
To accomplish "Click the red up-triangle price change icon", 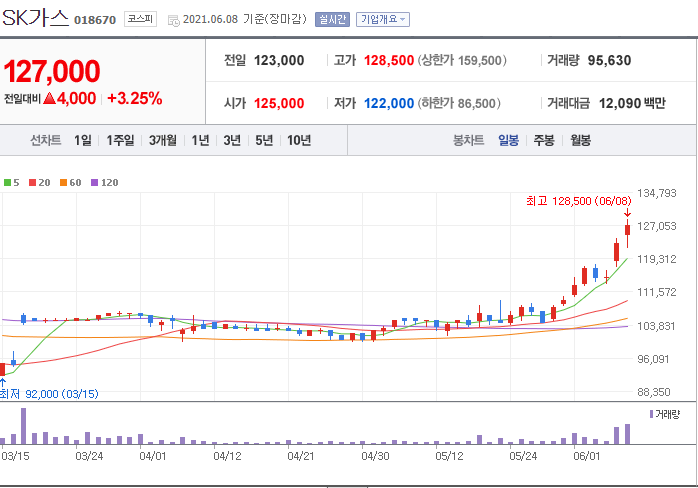I will (49, 98).
